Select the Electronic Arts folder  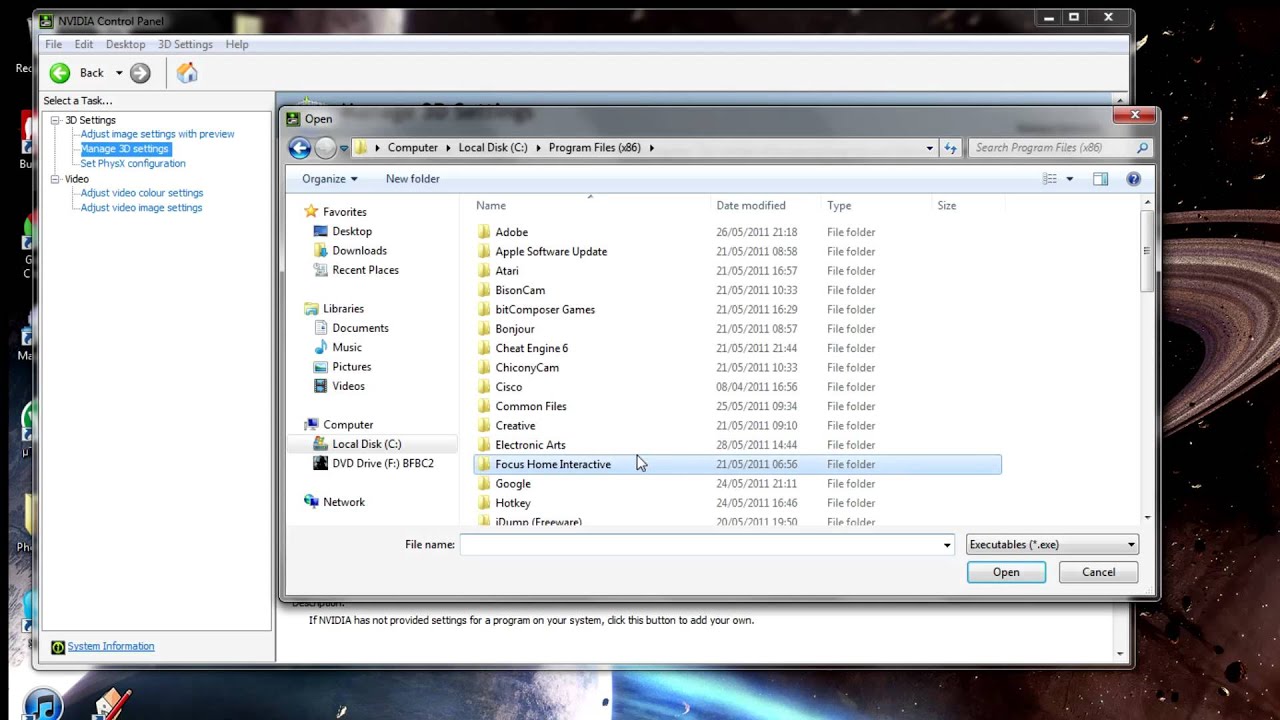click(530, 445)
